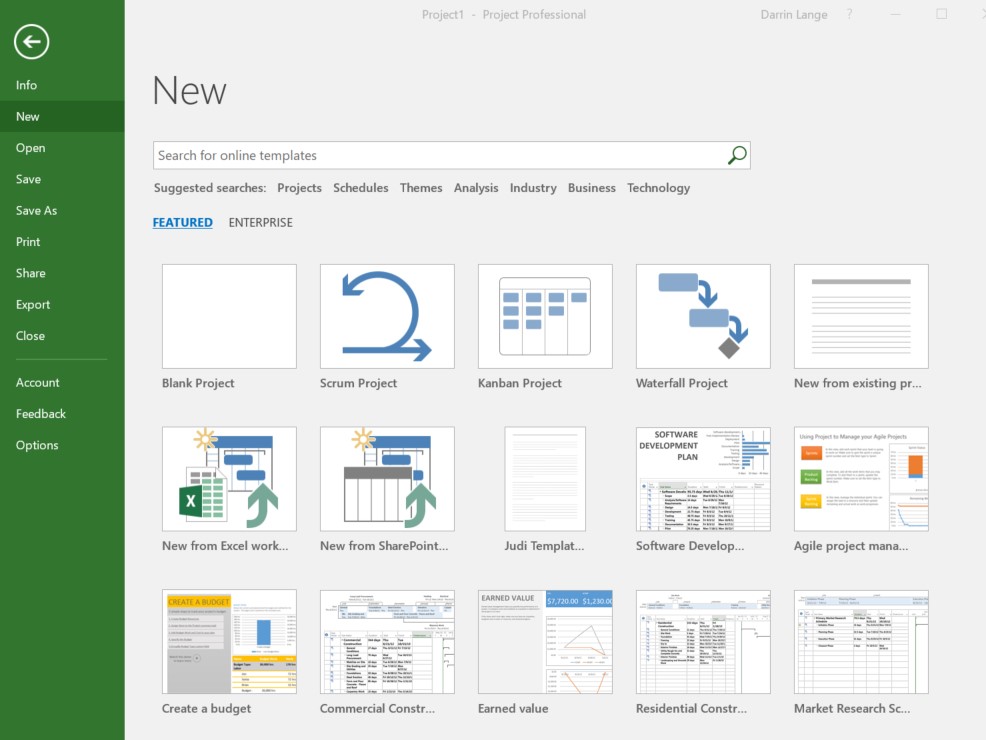Viewport: 986px width, 740px height.
Task: Open the Print page
Action: 62,241
